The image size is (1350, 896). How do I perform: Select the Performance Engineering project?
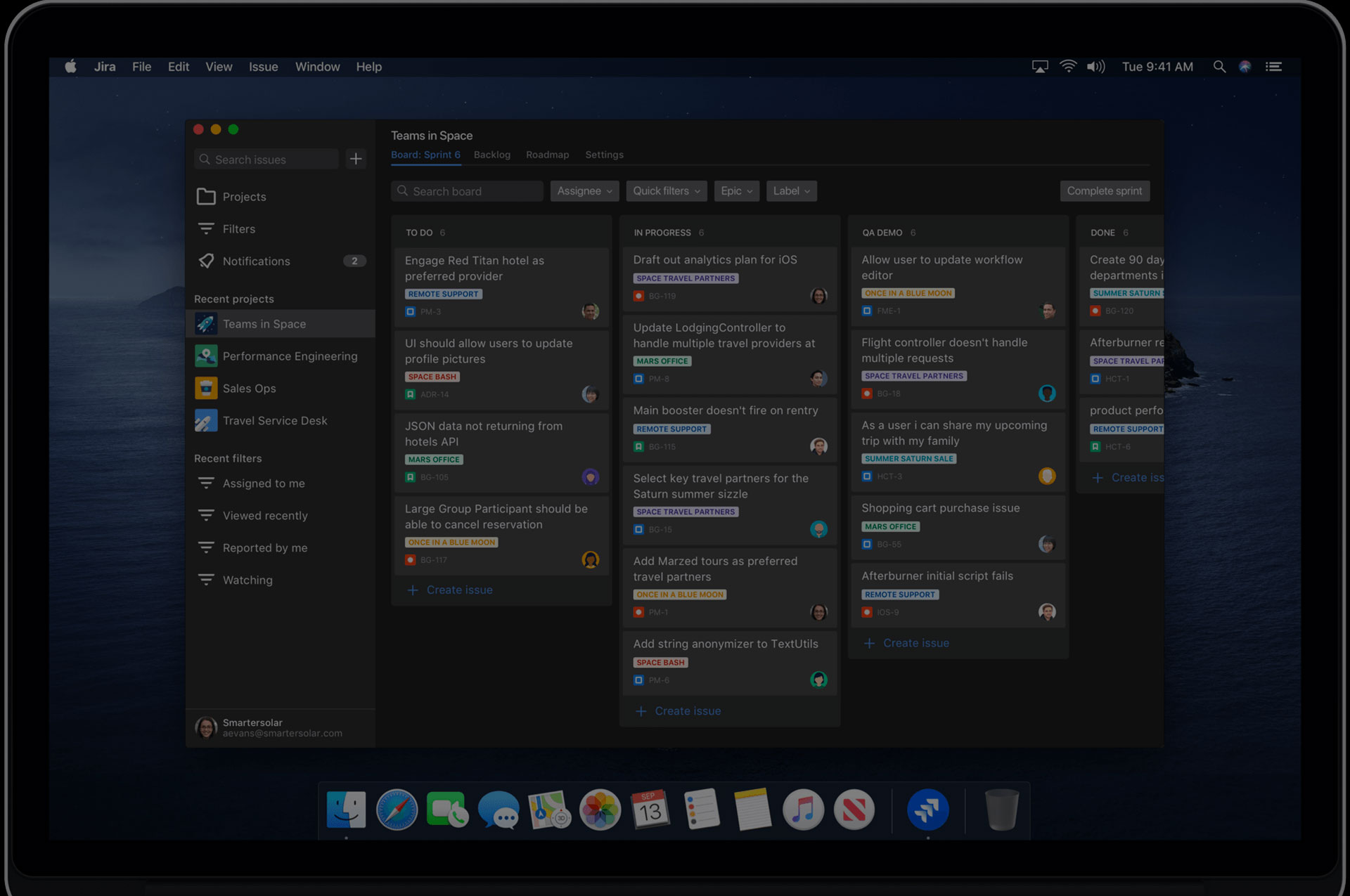tap(289, 356)
